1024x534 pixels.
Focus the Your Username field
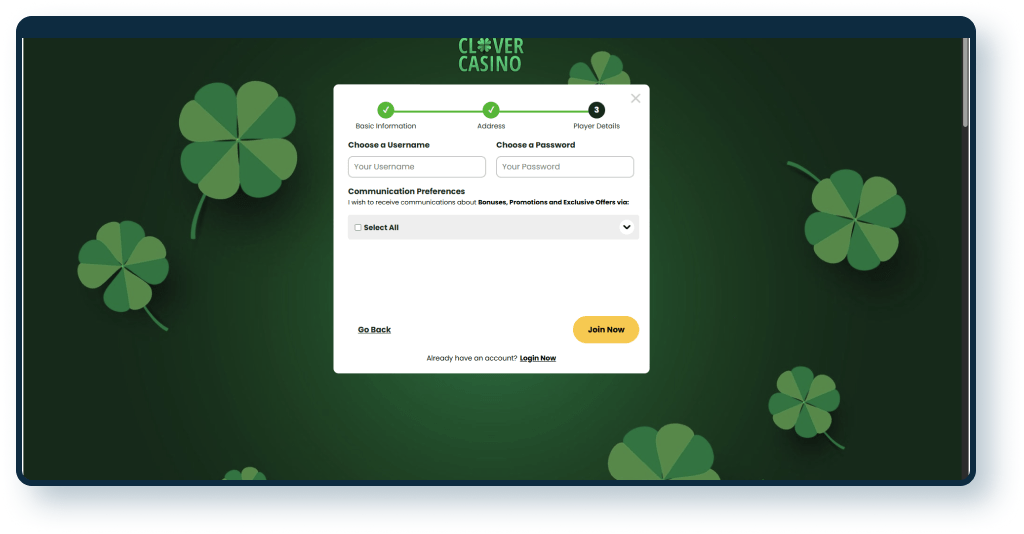click(x=417, y=166)
